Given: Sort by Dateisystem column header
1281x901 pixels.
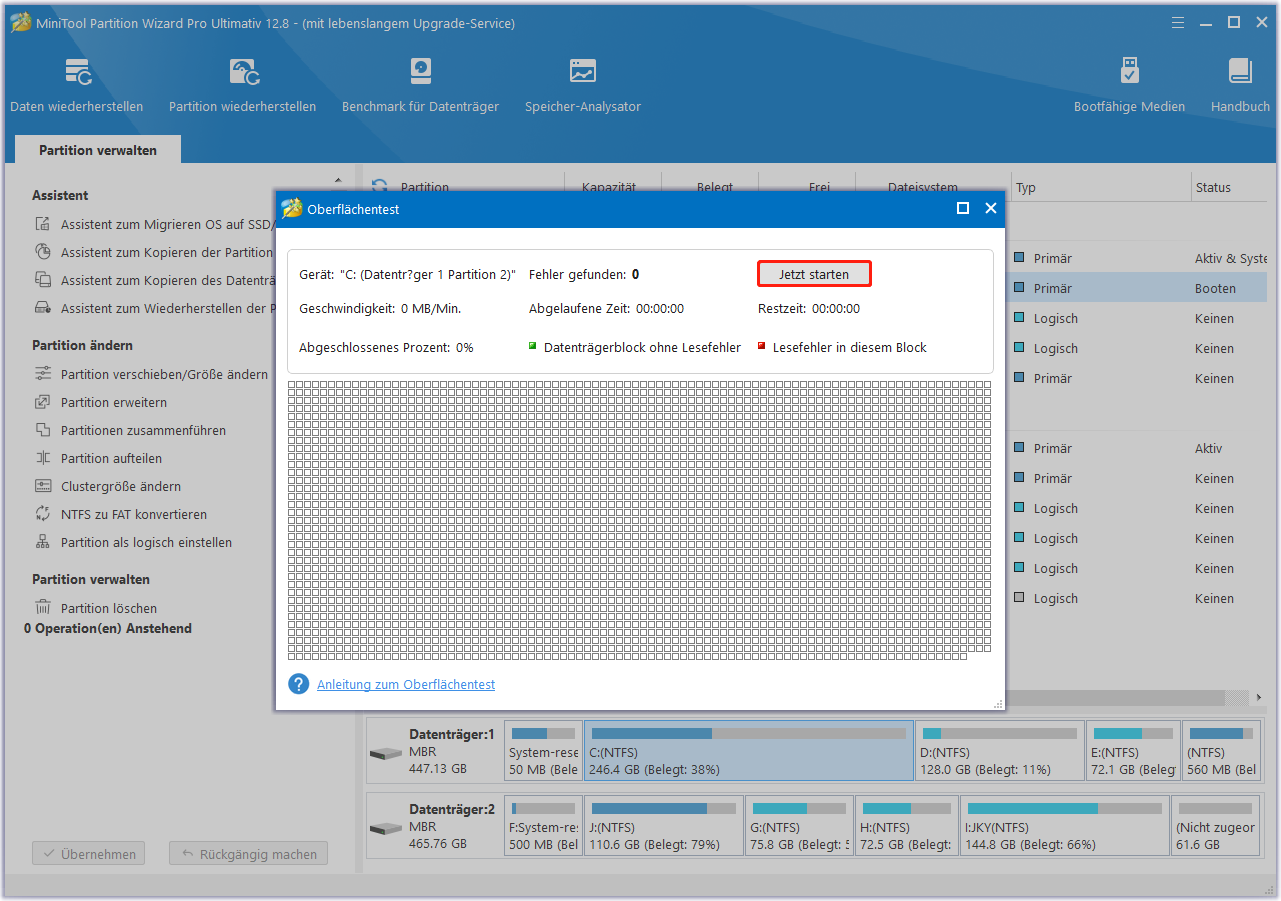Looking at the screenshot, I should click(923, 187).
